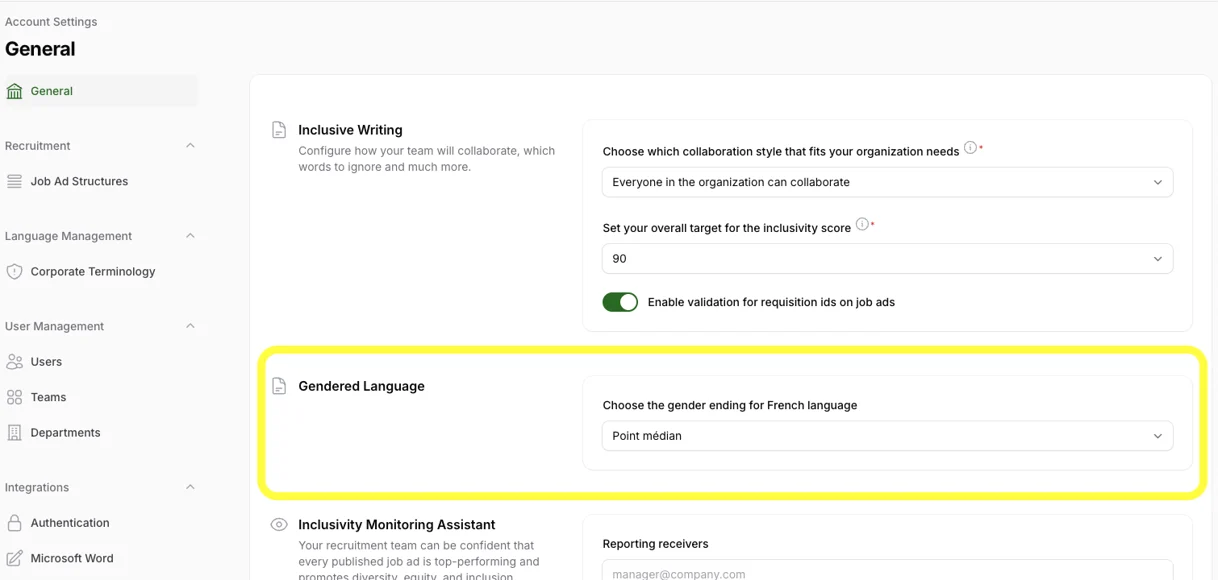
Task: Click the Teams grid icon
Action: (14, 397)
